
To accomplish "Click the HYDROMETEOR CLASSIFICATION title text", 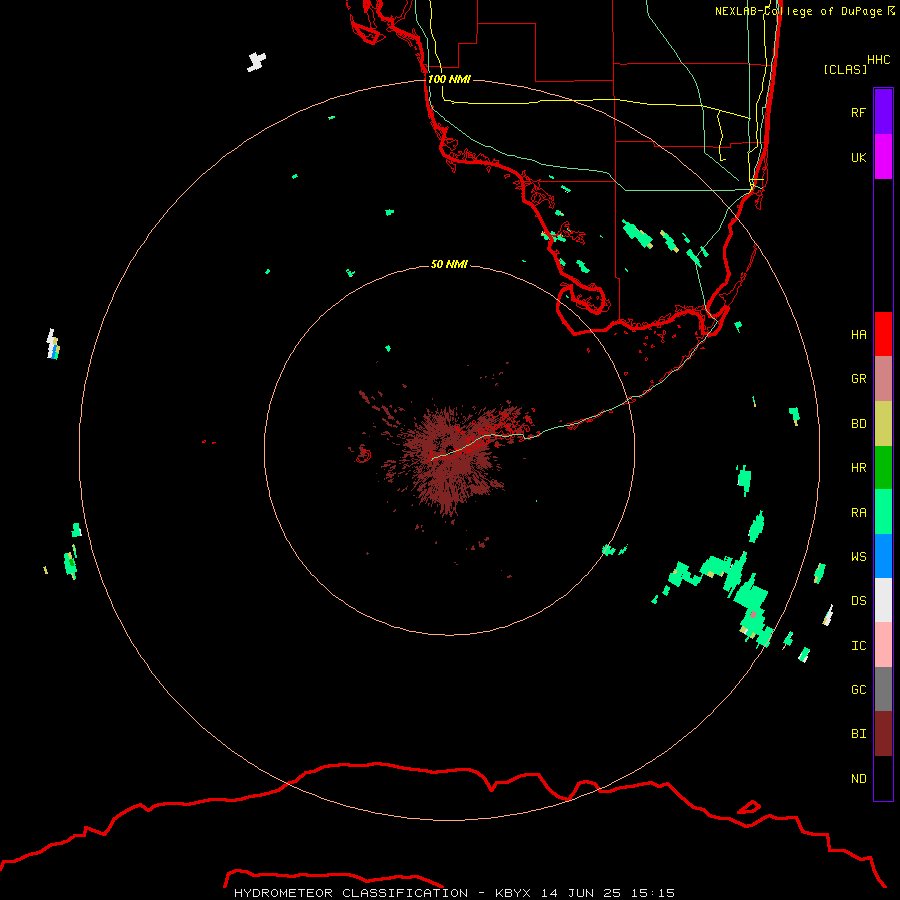I will [x=351, y=893].
